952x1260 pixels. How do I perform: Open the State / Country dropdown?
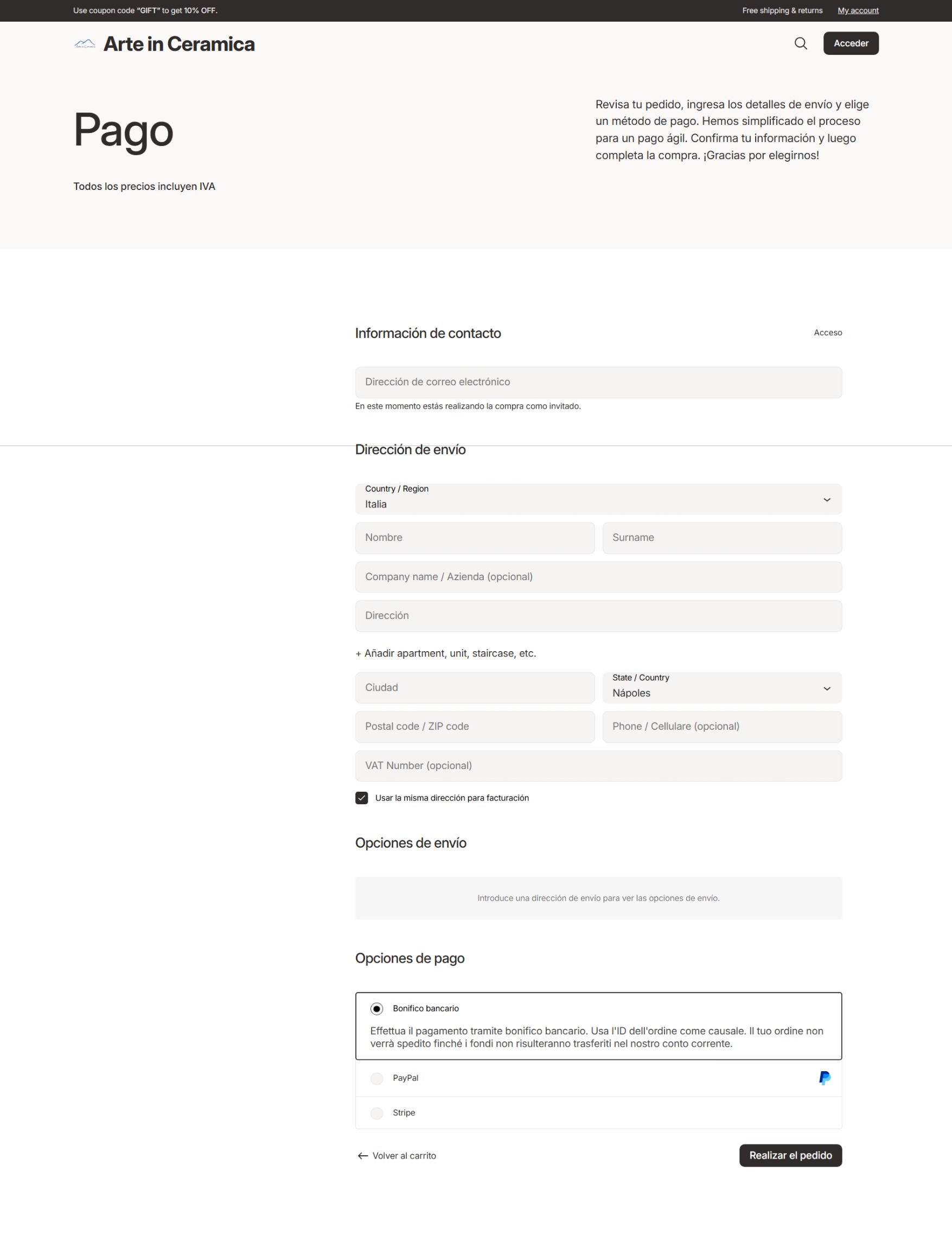point(721,688)
